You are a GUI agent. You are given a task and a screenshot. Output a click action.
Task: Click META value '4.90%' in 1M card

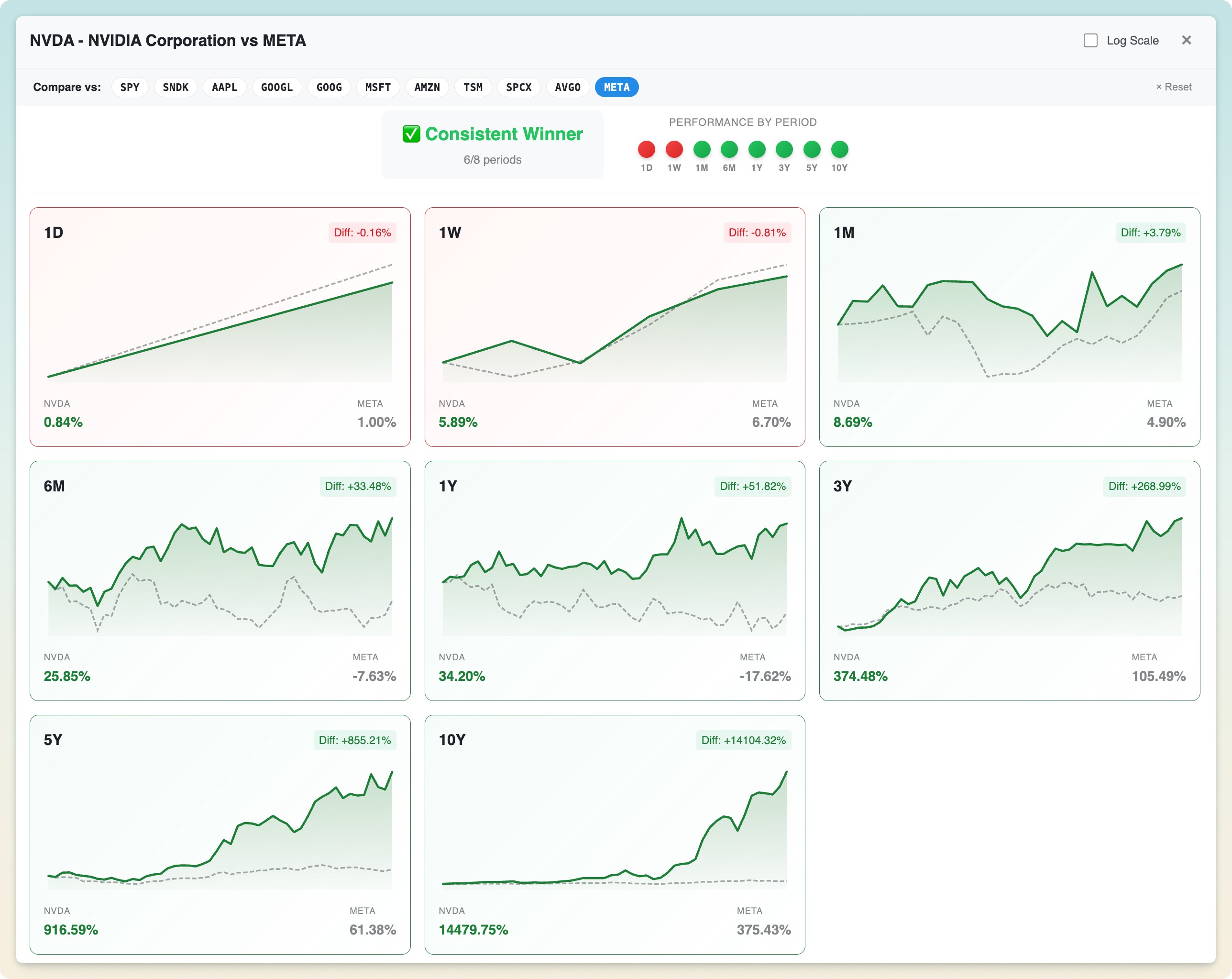(x=1166, y=422)
